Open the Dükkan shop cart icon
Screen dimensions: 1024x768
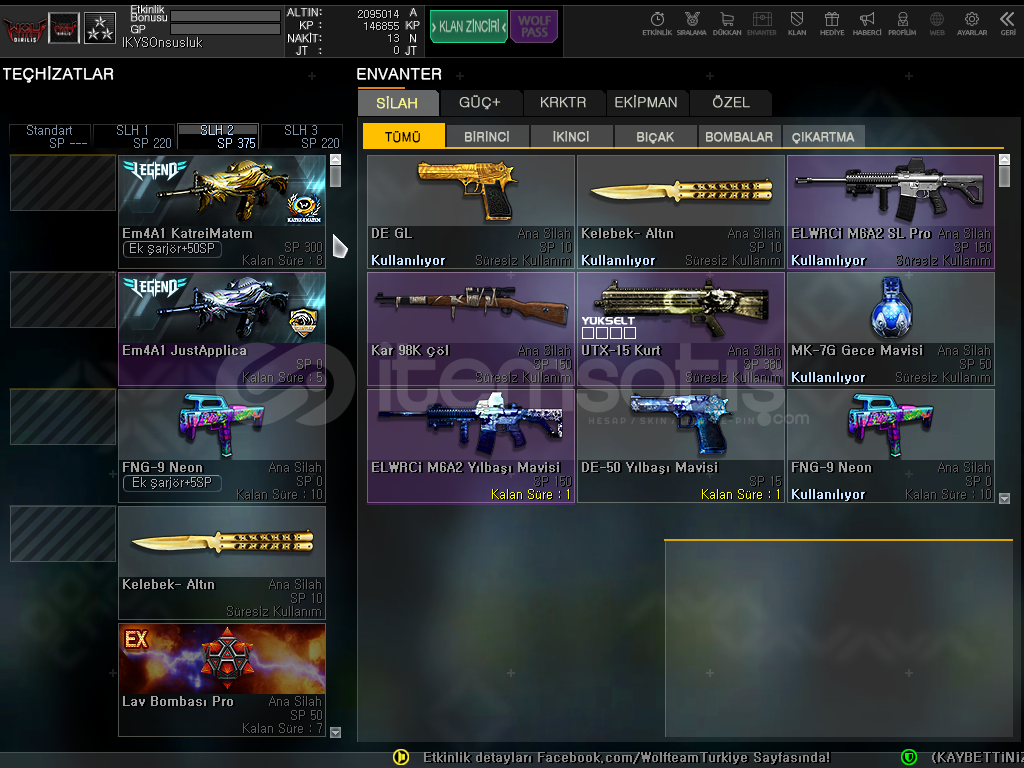[727, 24]
